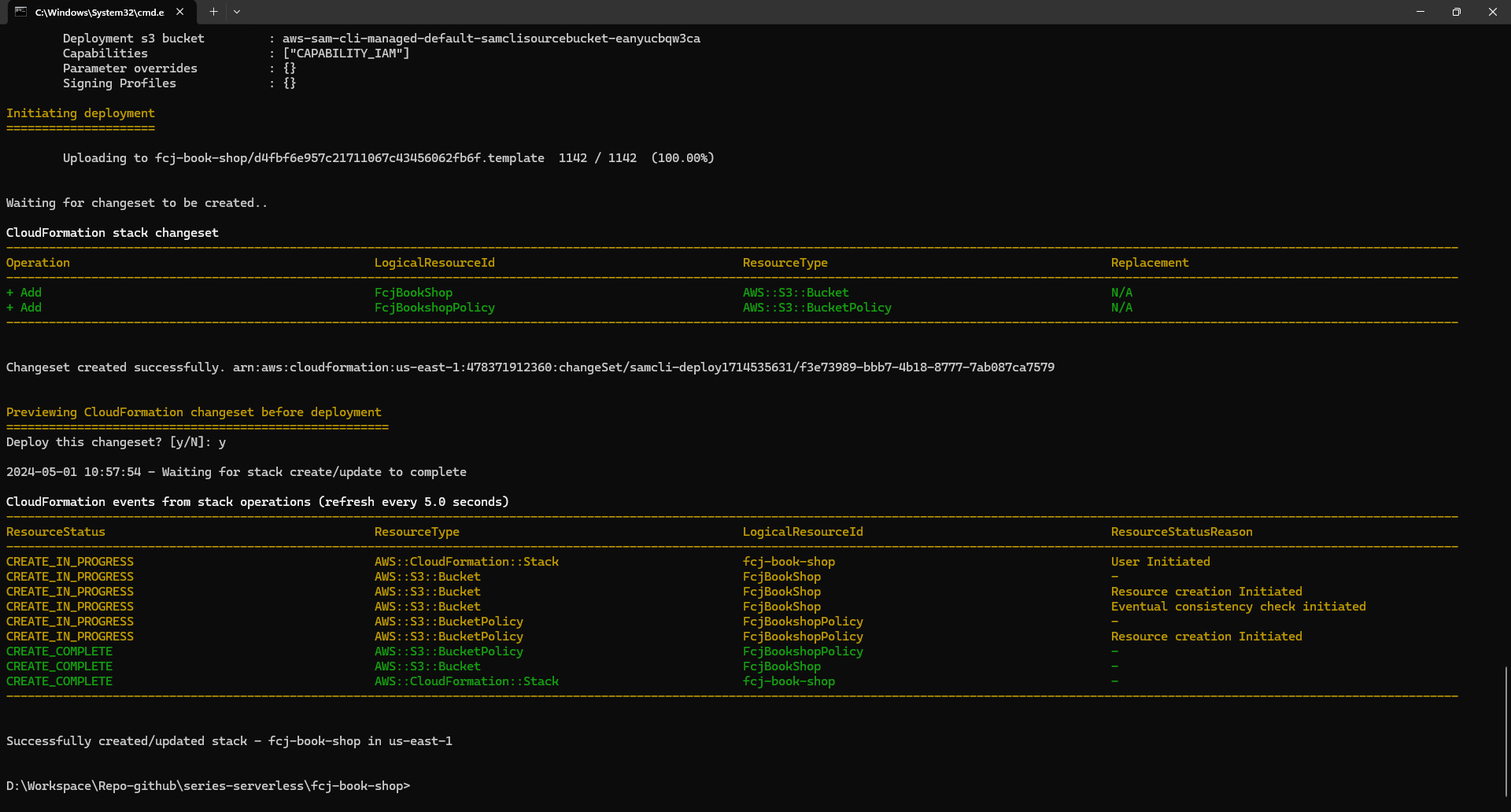Image resolution: width=1511 pixels, height=812 pixels.
Task: Click CREATE_COMPLETE for CloudFormation Stack row
Action: tap(59, 681)
